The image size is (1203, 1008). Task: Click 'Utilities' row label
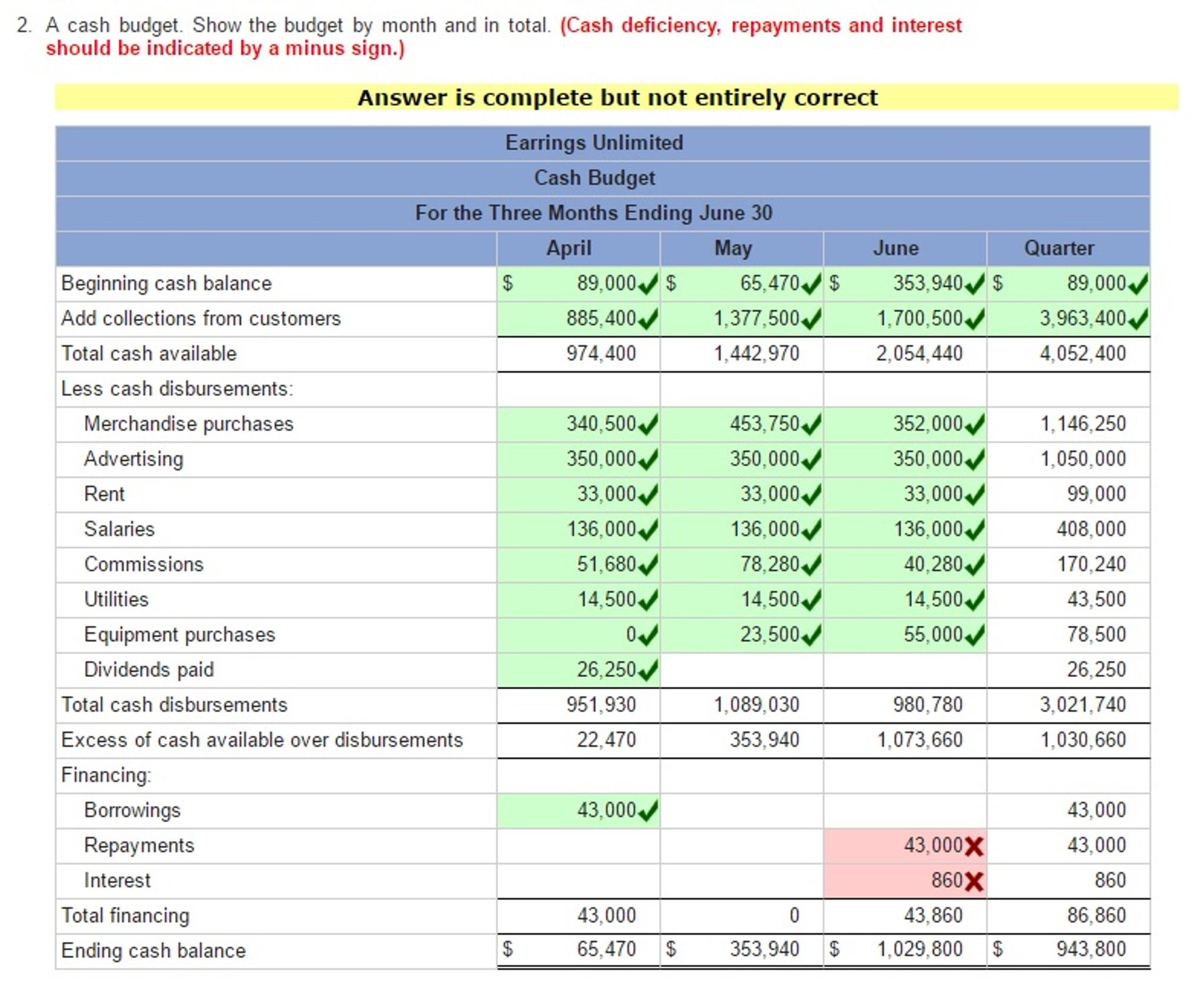[116, 599]
